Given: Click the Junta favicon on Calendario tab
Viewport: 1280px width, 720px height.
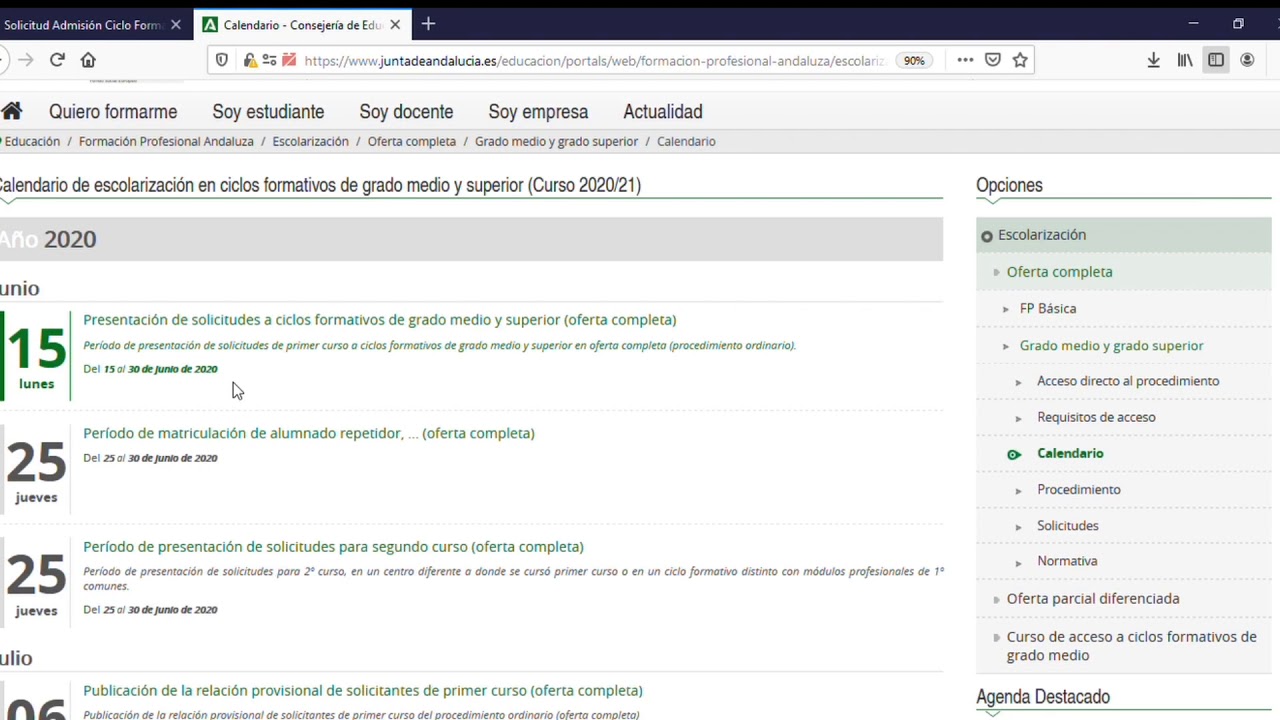Looking at the screenshot, I should click(x=211, y=25).
